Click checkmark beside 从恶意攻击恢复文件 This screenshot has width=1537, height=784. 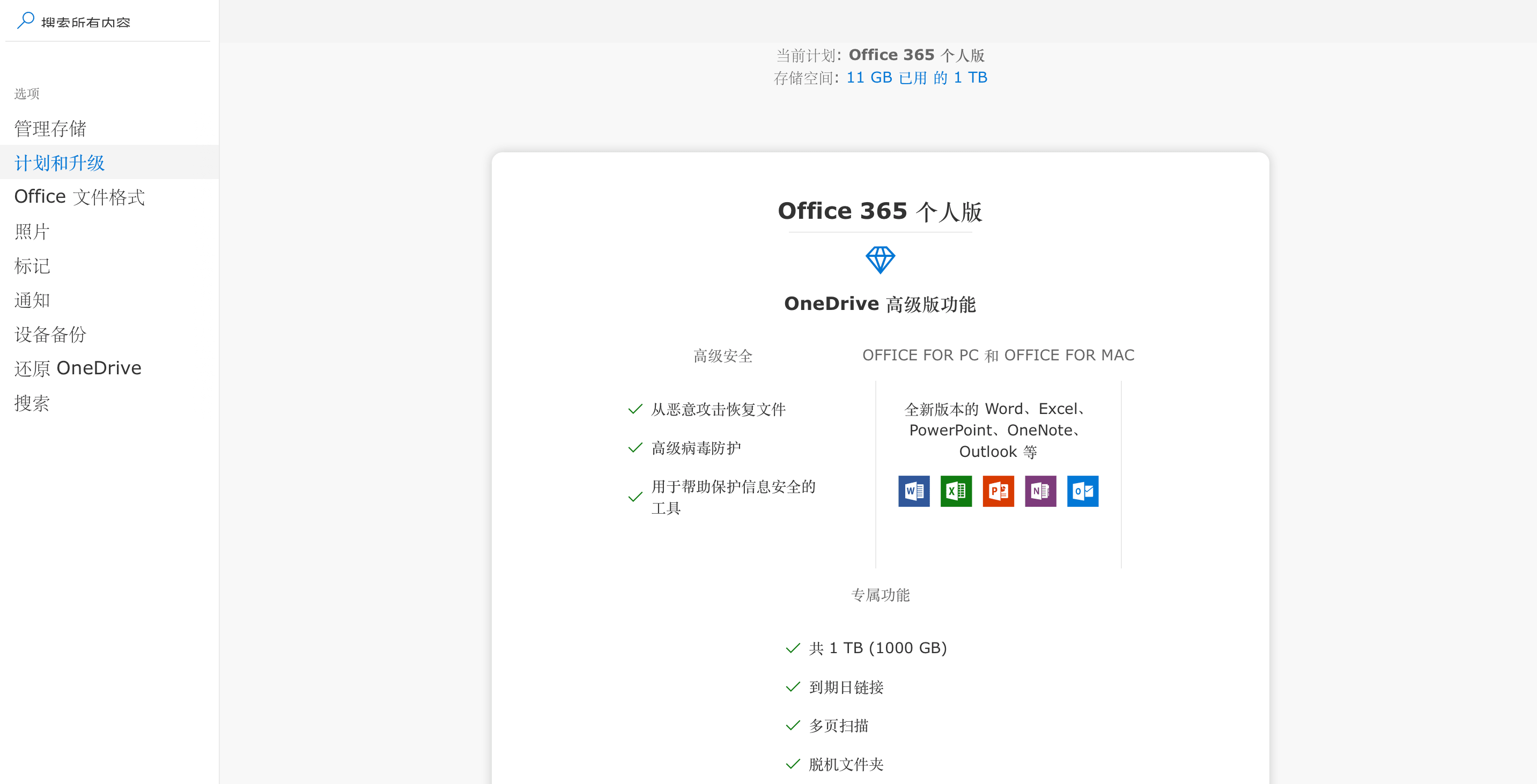[x=636, y=409]
